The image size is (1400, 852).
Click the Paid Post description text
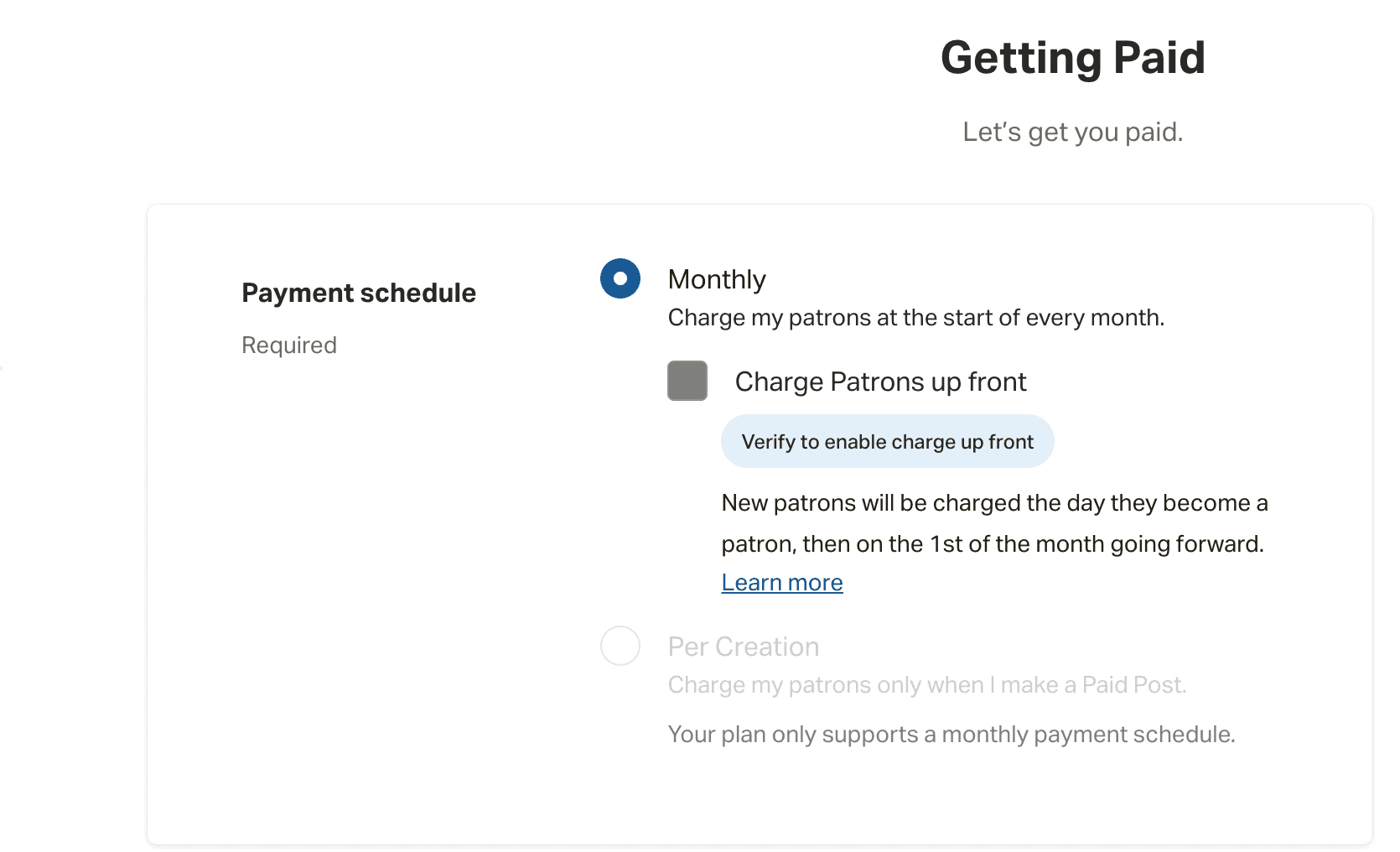coord(927,685)
